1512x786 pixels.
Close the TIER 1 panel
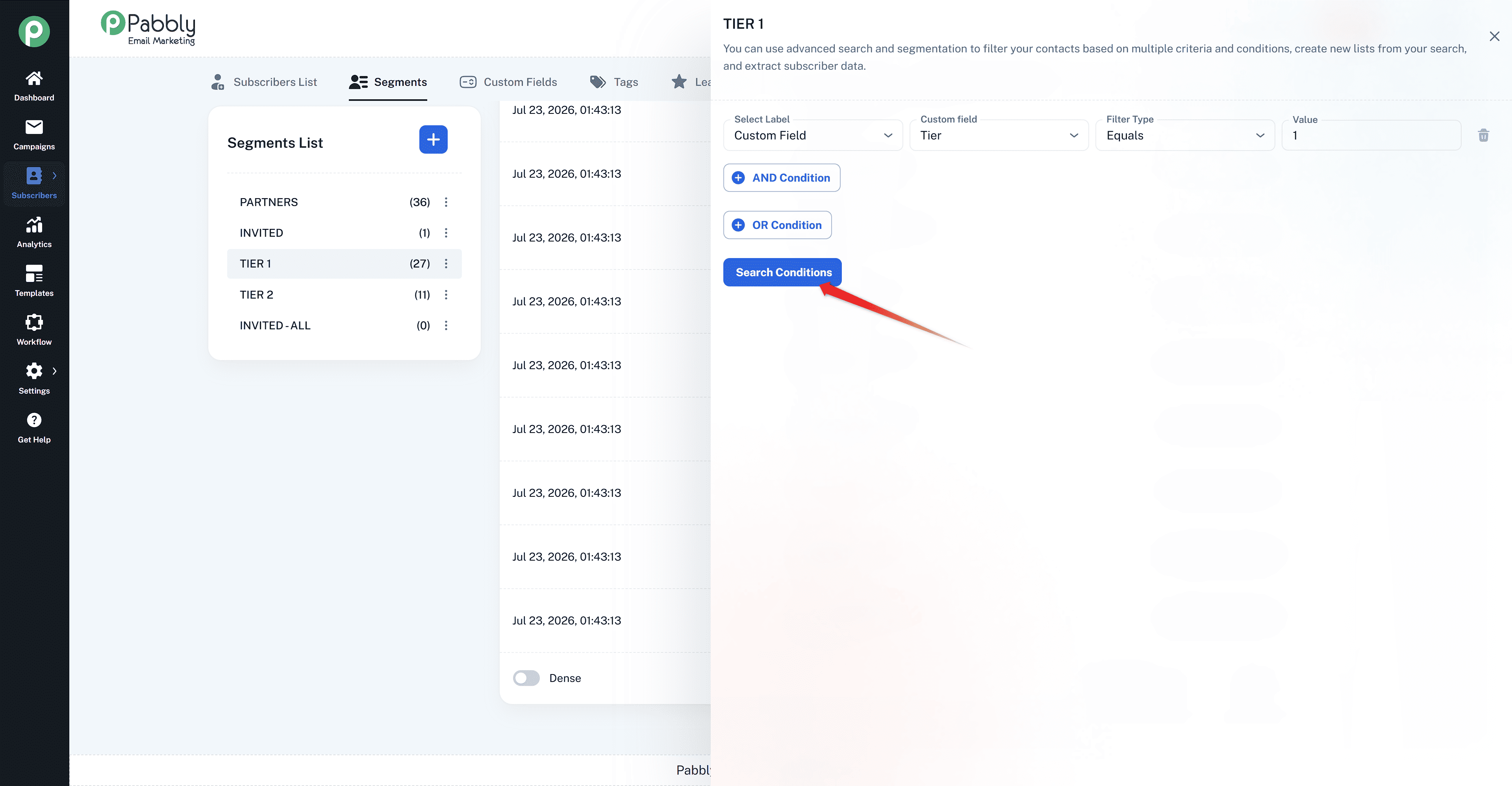(1494, 36)
